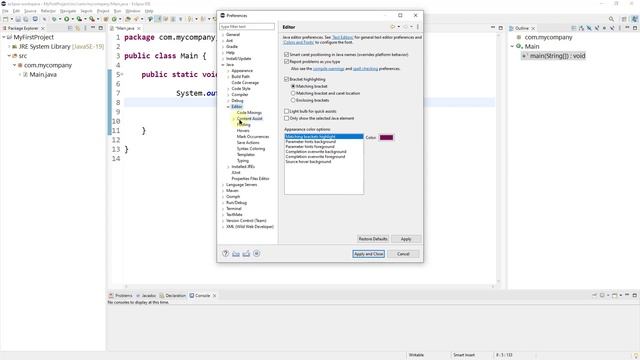The width and height of the screenshot is (640, 360).
Task: Open the forward history dropdown in Preferences header
Action: tap(411, 27)
